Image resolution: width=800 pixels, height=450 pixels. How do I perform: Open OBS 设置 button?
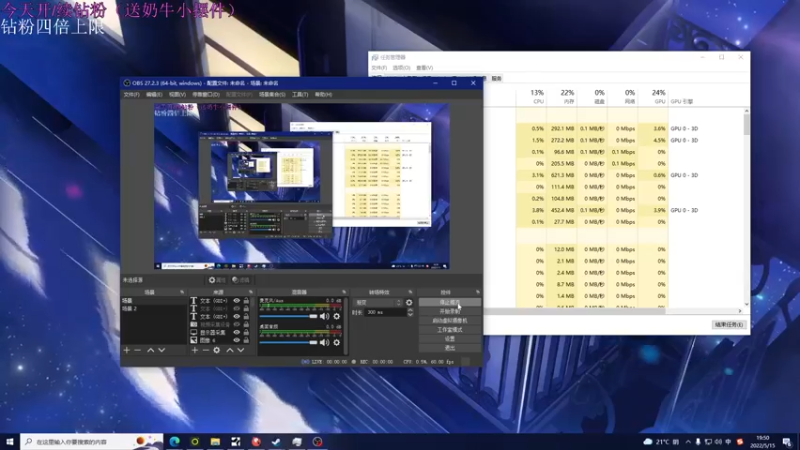(449, 339)
